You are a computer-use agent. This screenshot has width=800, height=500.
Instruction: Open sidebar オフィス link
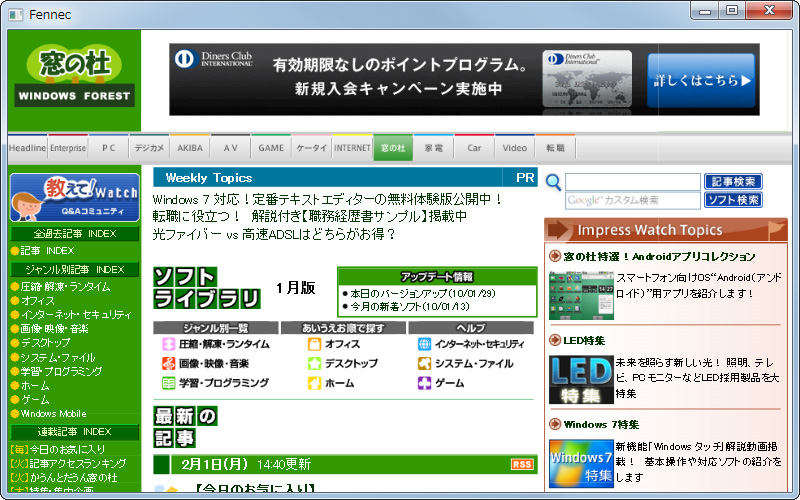point(37,301)
